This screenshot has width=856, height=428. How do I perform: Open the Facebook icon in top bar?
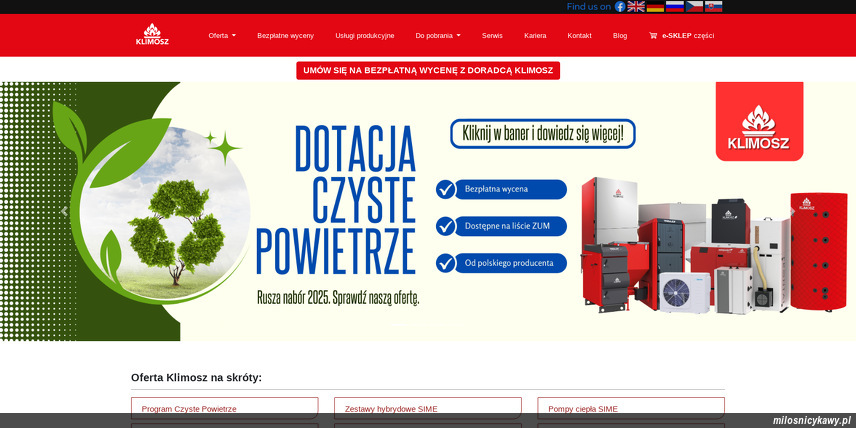point(620,7)
